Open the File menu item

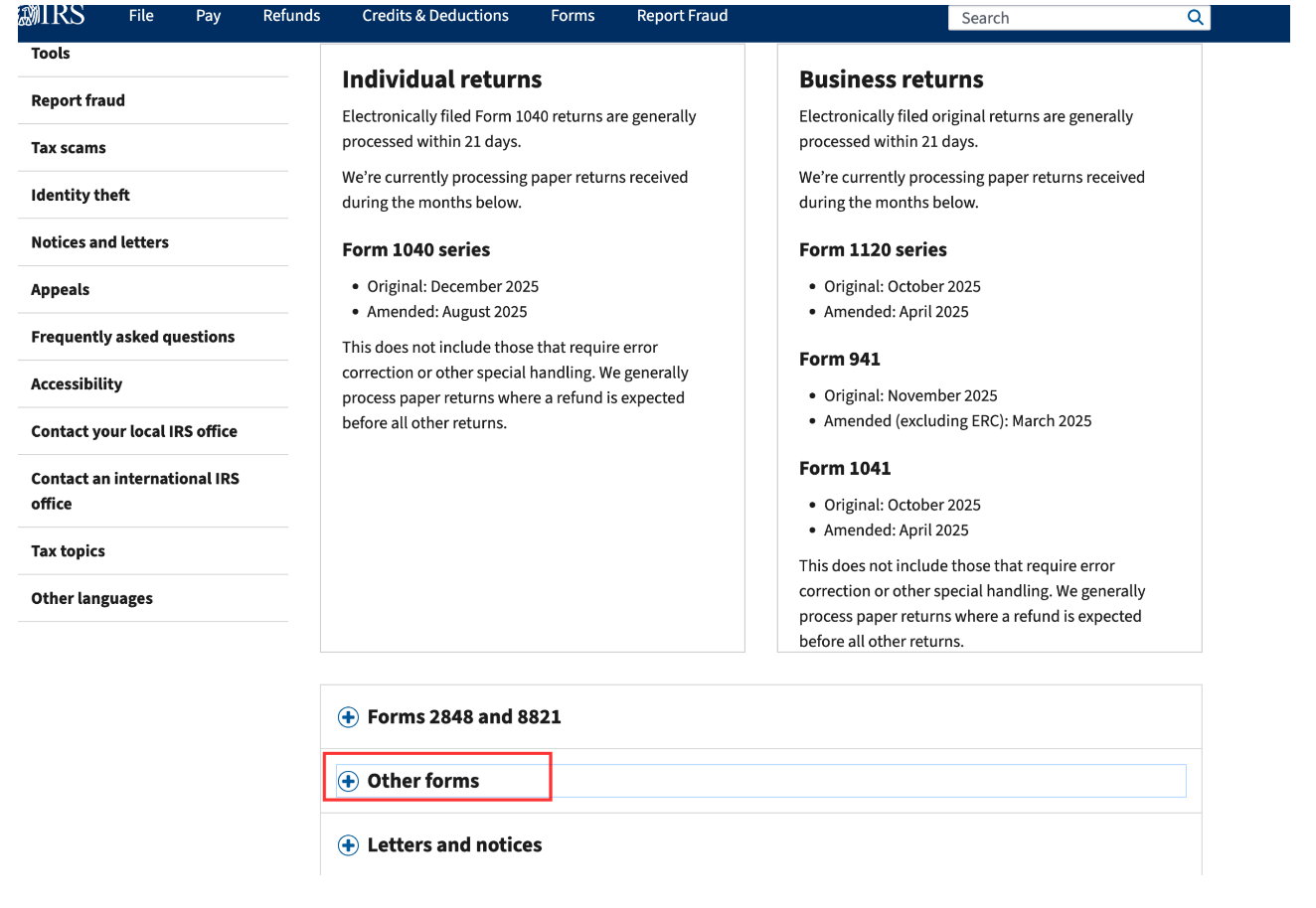point(140,15)
